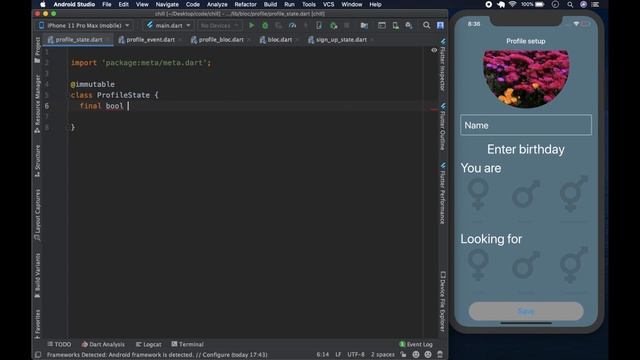Open the Flutter Performance panel

(x=442, y=193)
